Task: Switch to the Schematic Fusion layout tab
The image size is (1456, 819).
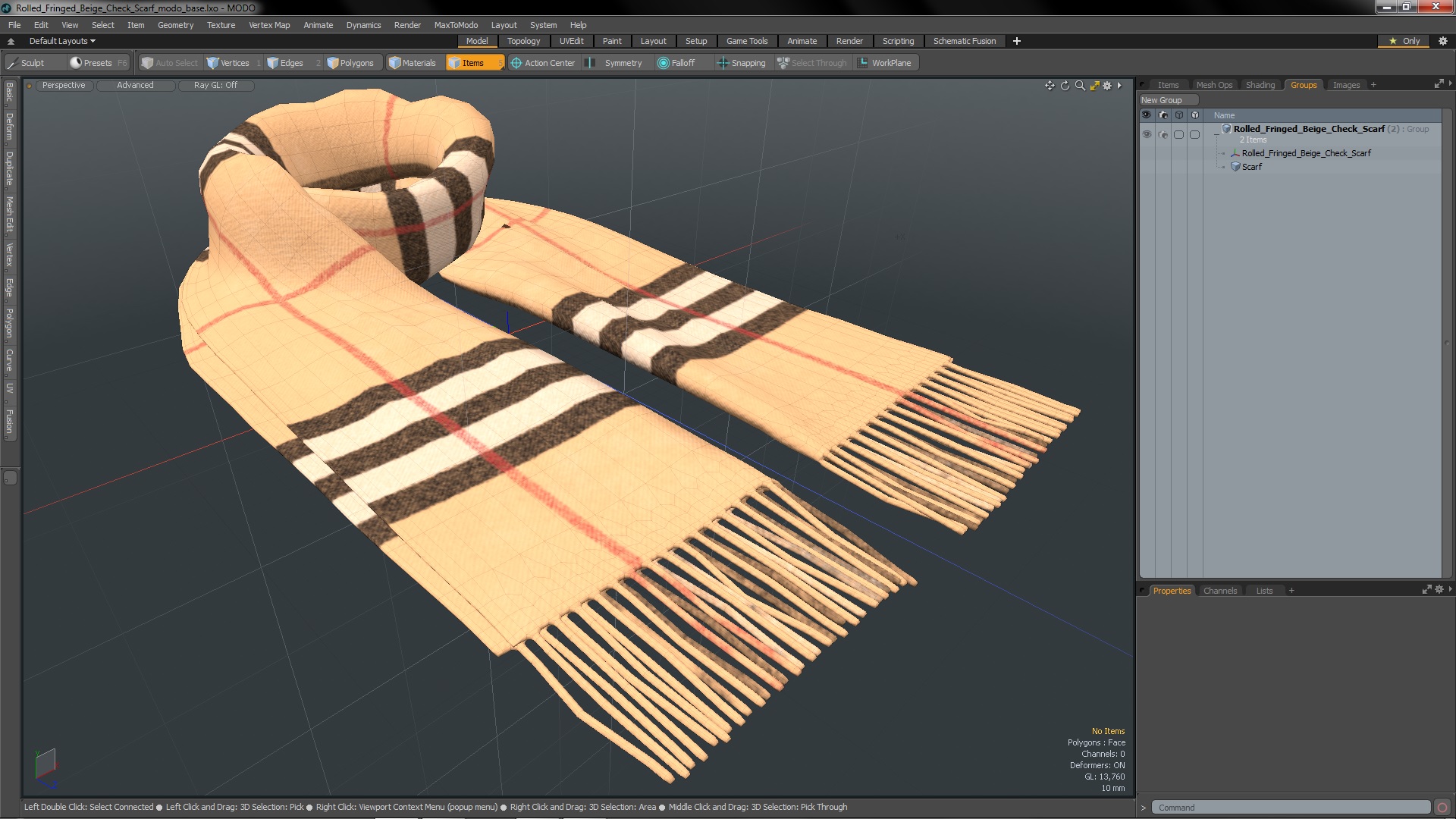Action: click(x=965, y=41)
